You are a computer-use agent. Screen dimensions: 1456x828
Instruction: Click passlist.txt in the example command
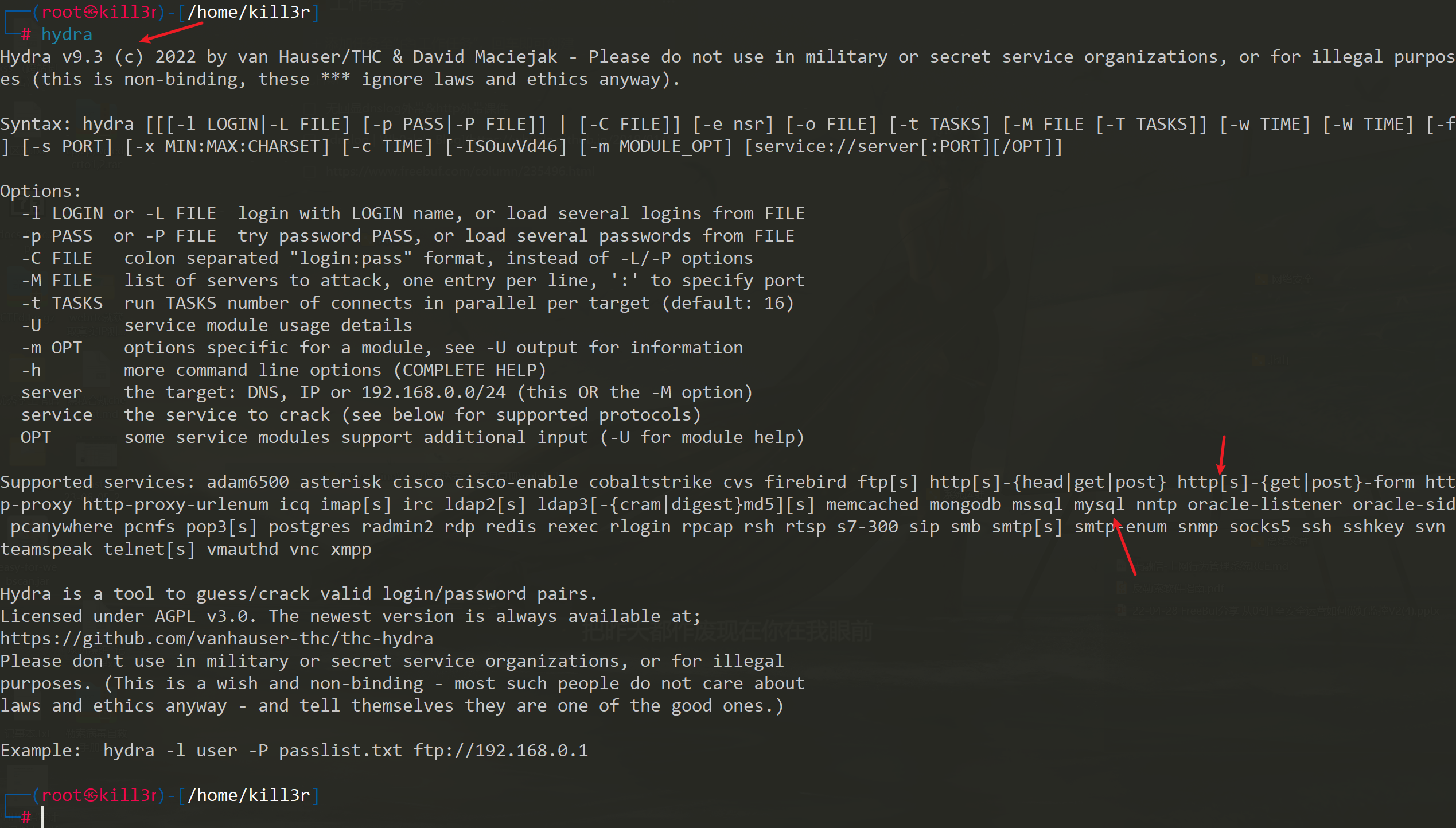coord(341,751)
